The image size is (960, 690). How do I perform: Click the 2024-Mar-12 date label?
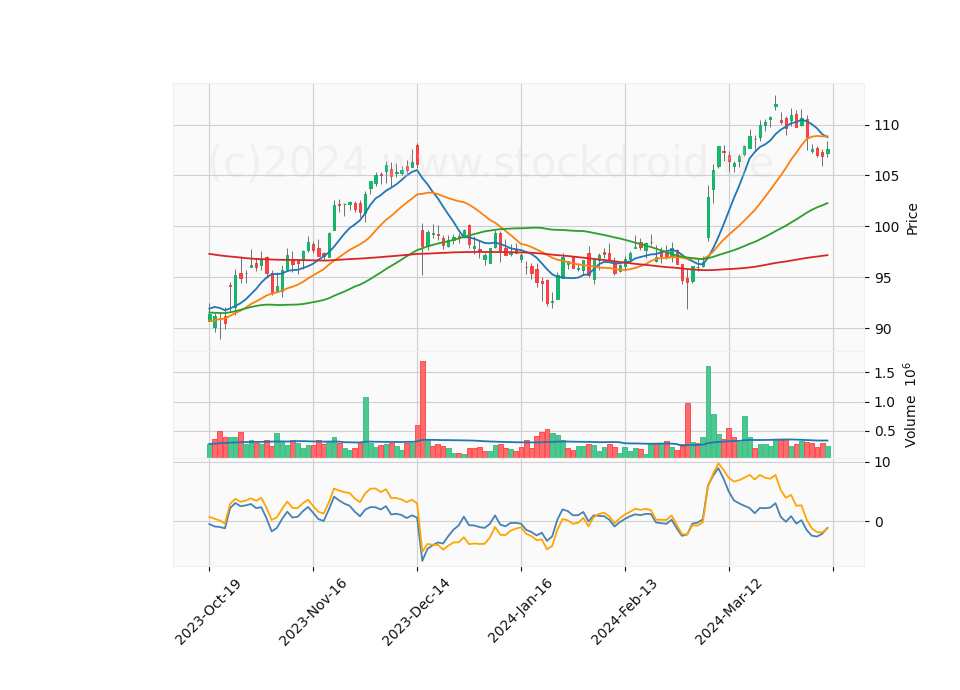pos(728,611)
